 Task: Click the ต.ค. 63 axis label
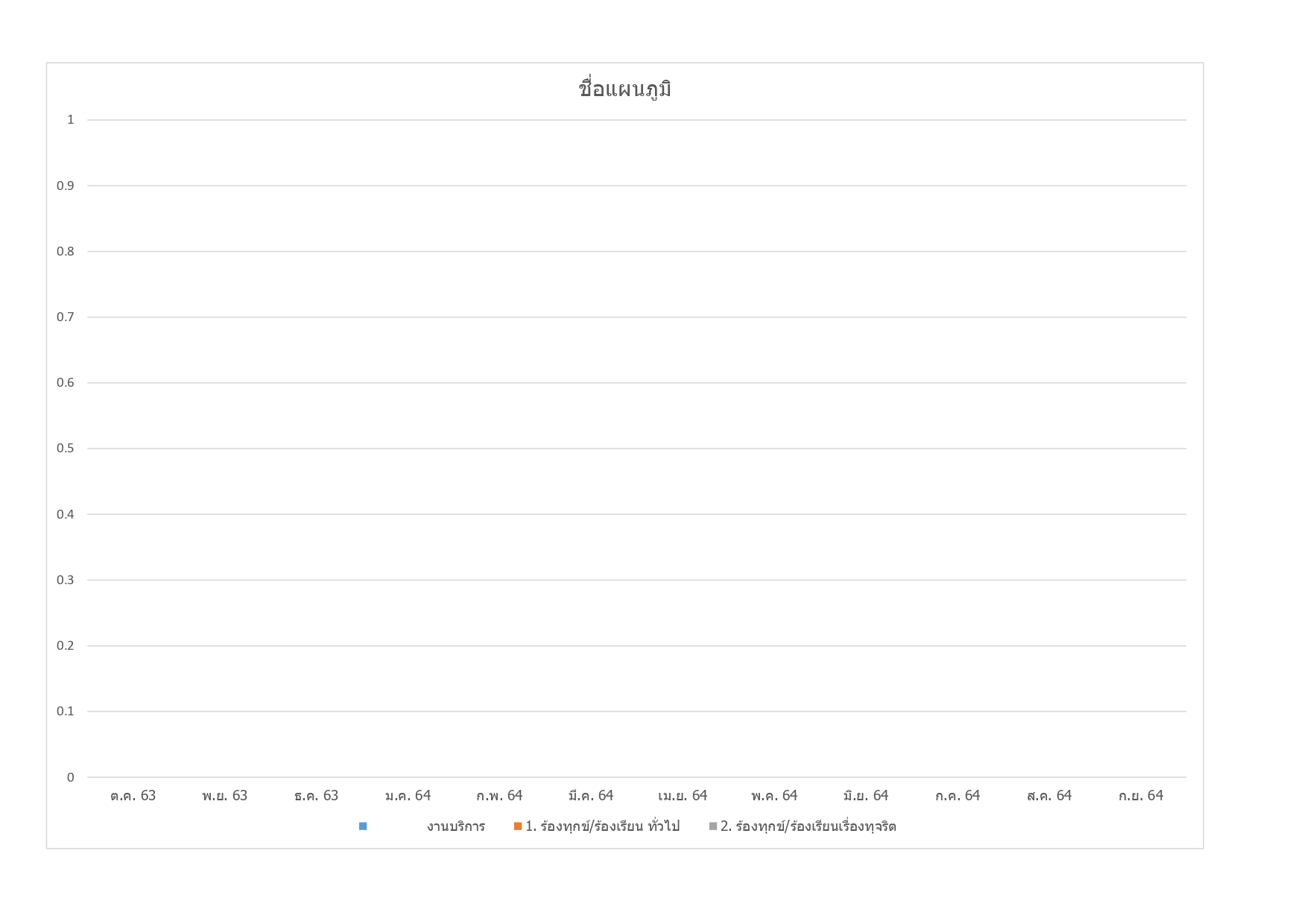133,796
